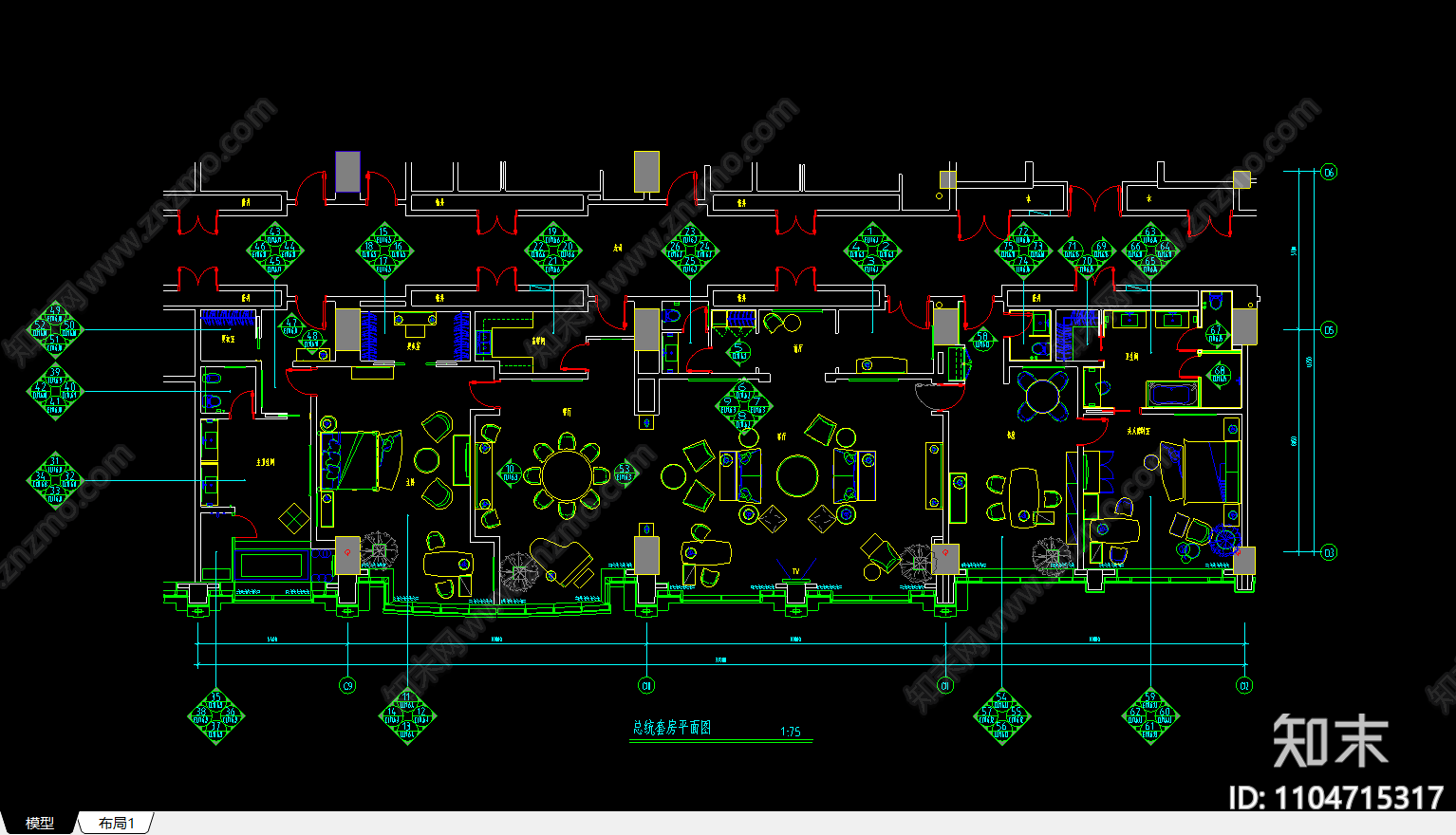Viewport: 1456px width, 835px height.
Task: Select elevation marker numbered 31 to 34
Action: [55, 480]
